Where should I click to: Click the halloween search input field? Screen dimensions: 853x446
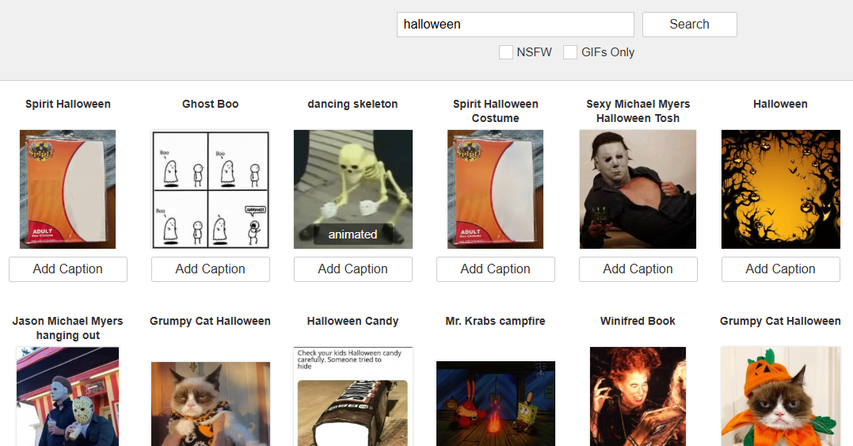tap(515, 24)
